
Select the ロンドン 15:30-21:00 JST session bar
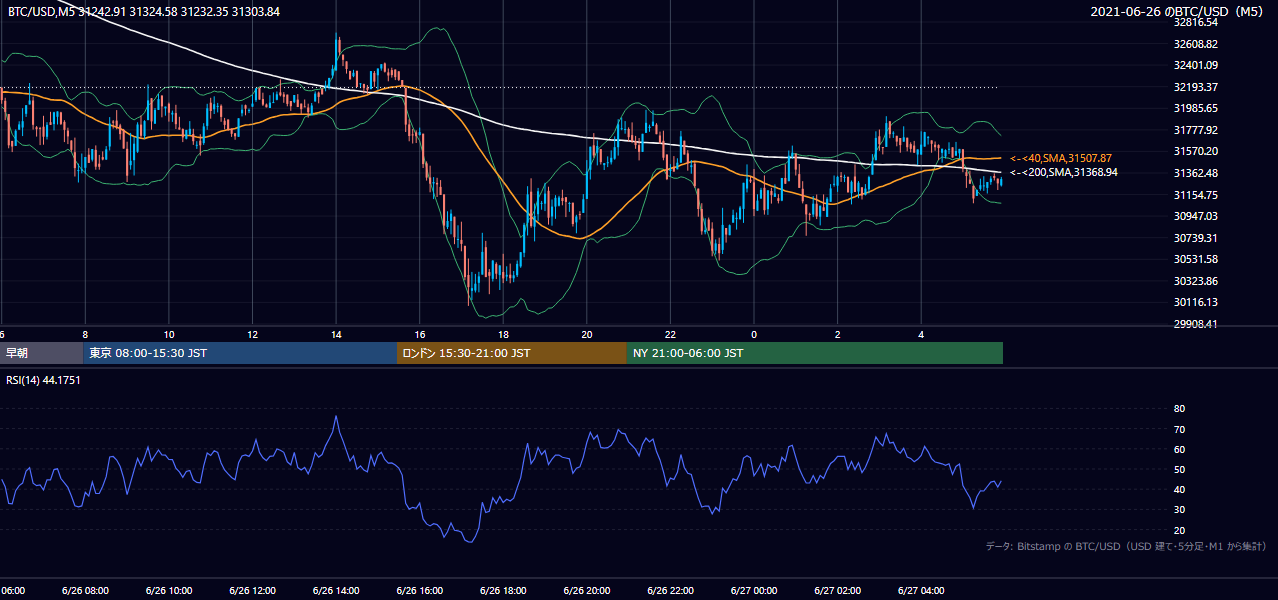pyautogui.click(x=512, y=353)
